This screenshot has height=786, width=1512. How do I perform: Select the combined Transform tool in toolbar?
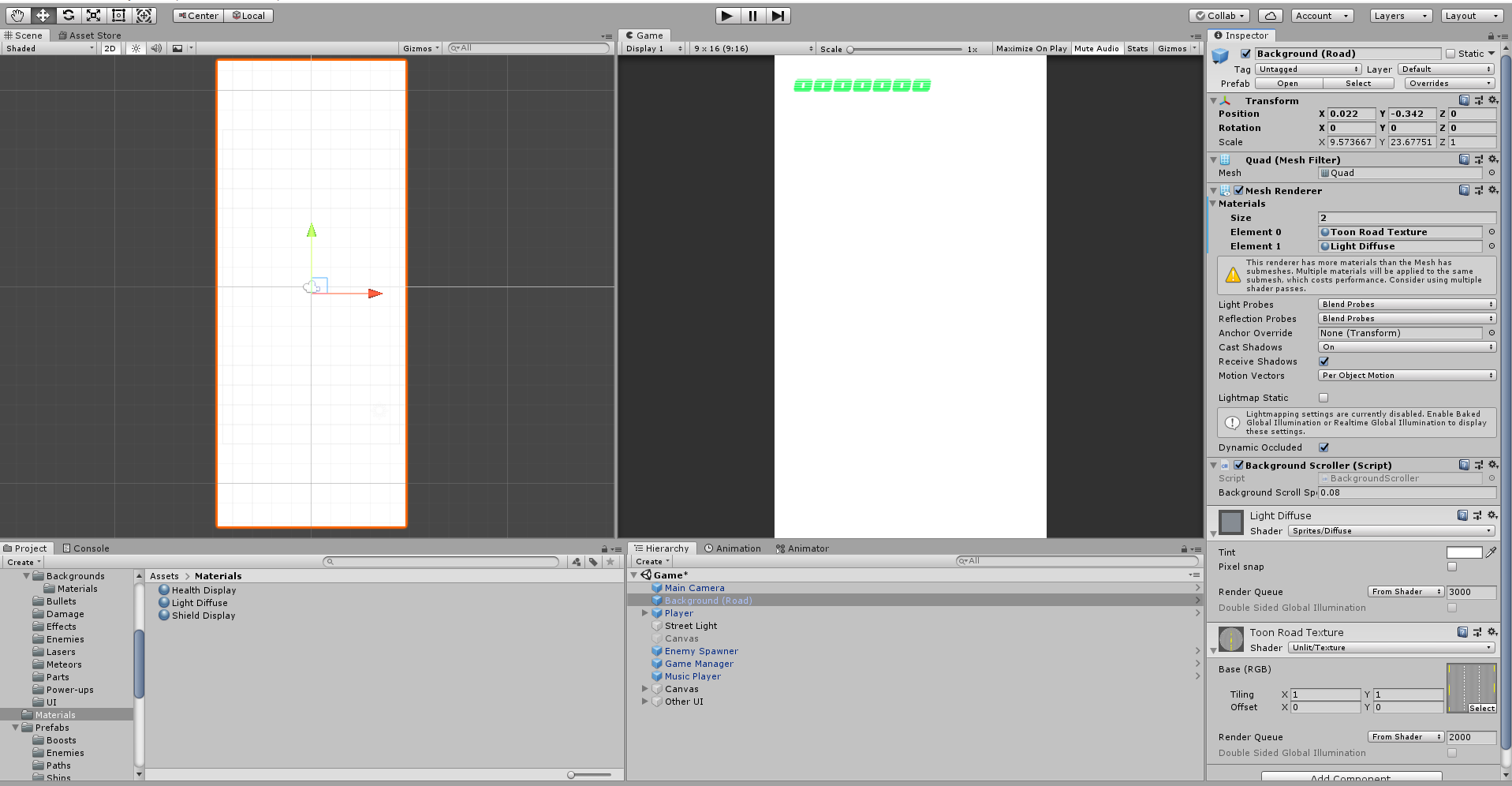click(x=144, y=15)
